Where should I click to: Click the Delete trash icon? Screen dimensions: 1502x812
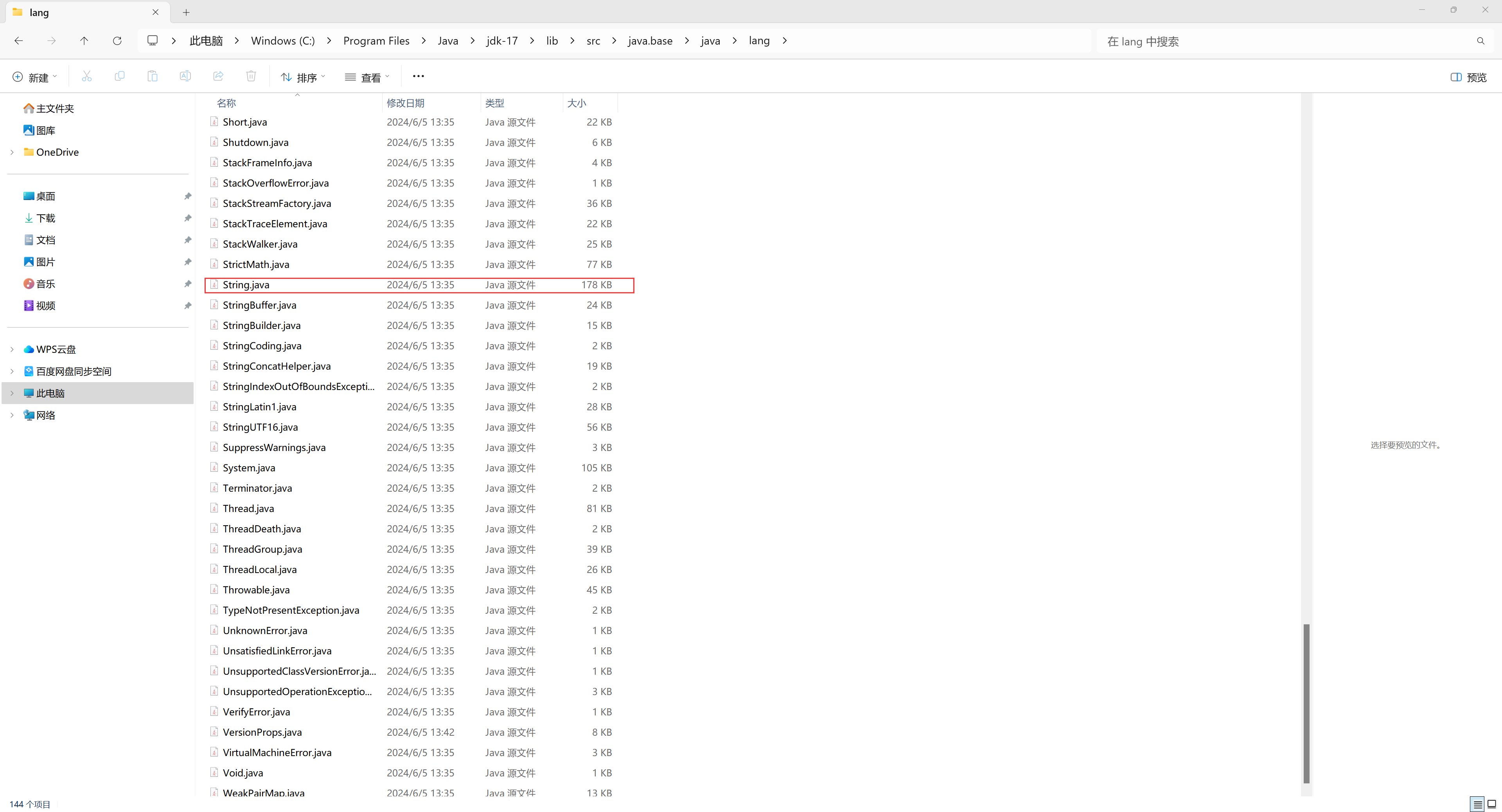point(251,76)
